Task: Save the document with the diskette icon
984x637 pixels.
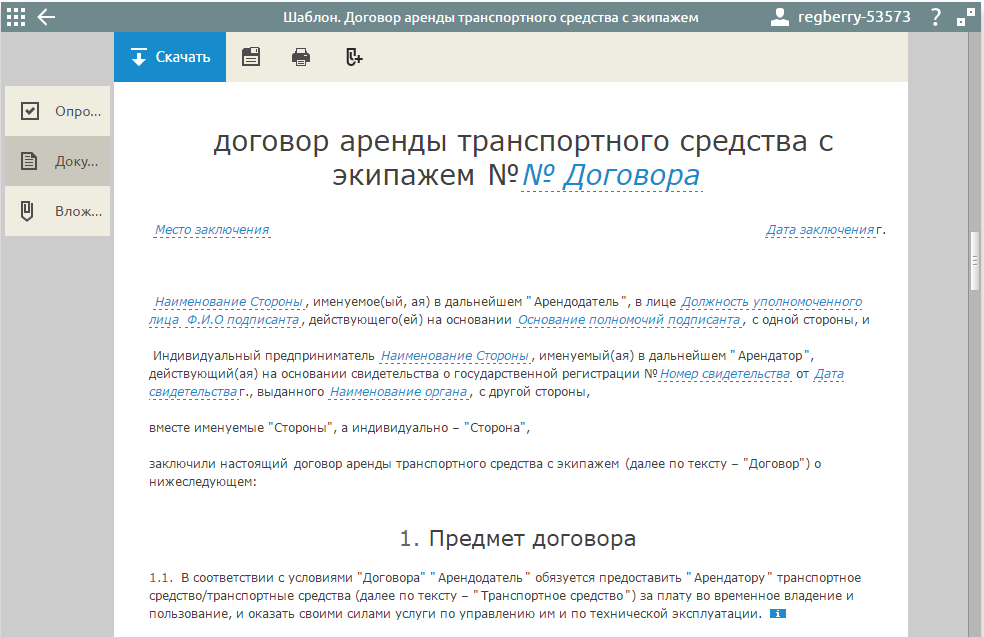Action: (251, 57)
